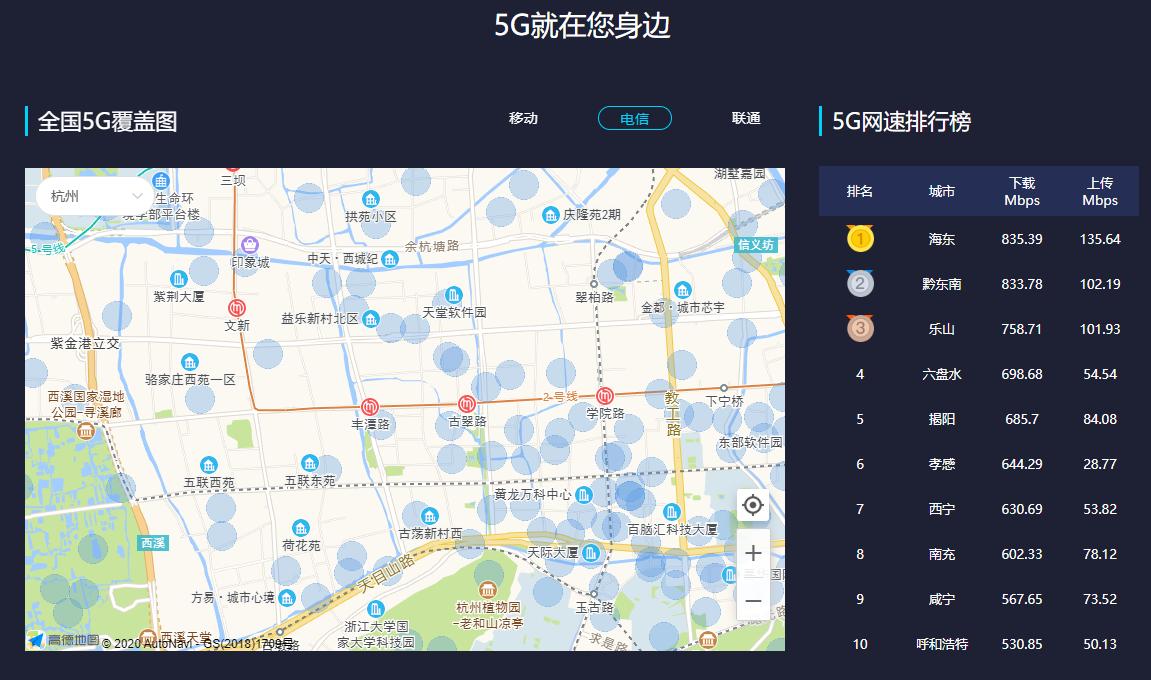Image resolution: width=1151 pixels, height=680 pixels.
Task: Click the 古翠路 metro station icon
Action: click(x=467, y=403)
